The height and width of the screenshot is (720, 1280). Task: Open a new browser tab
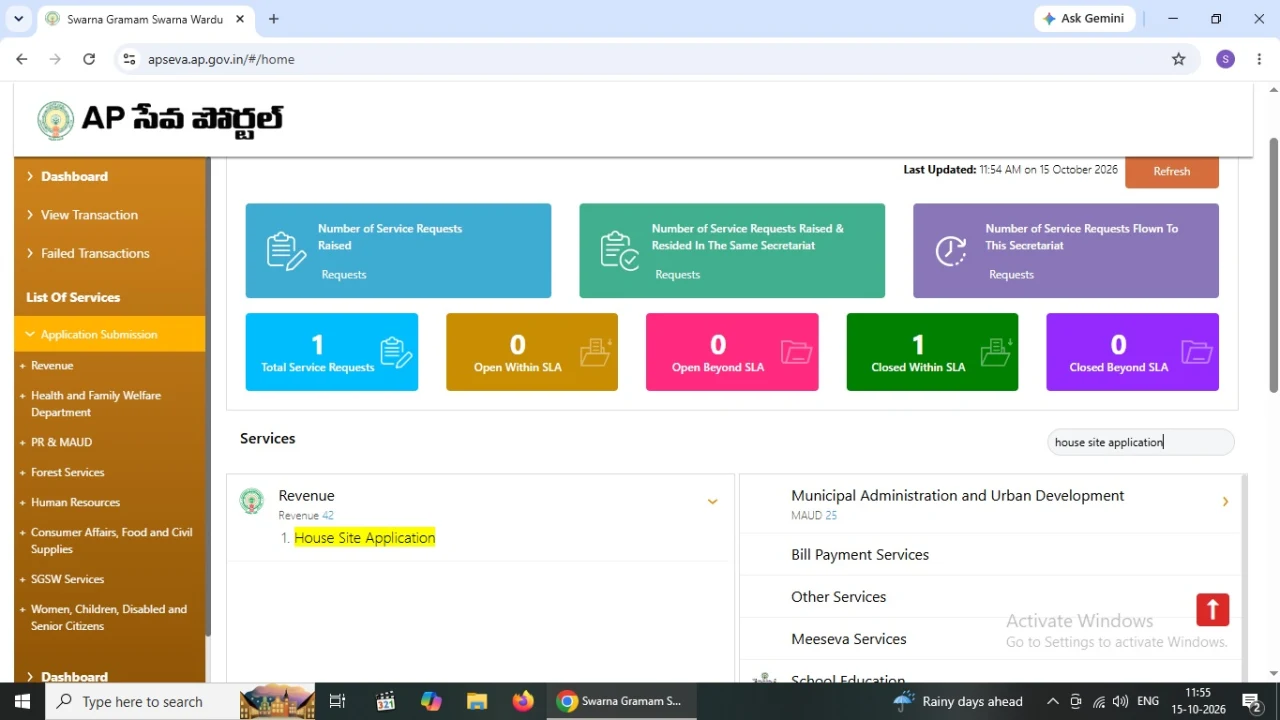coord(274,19)
